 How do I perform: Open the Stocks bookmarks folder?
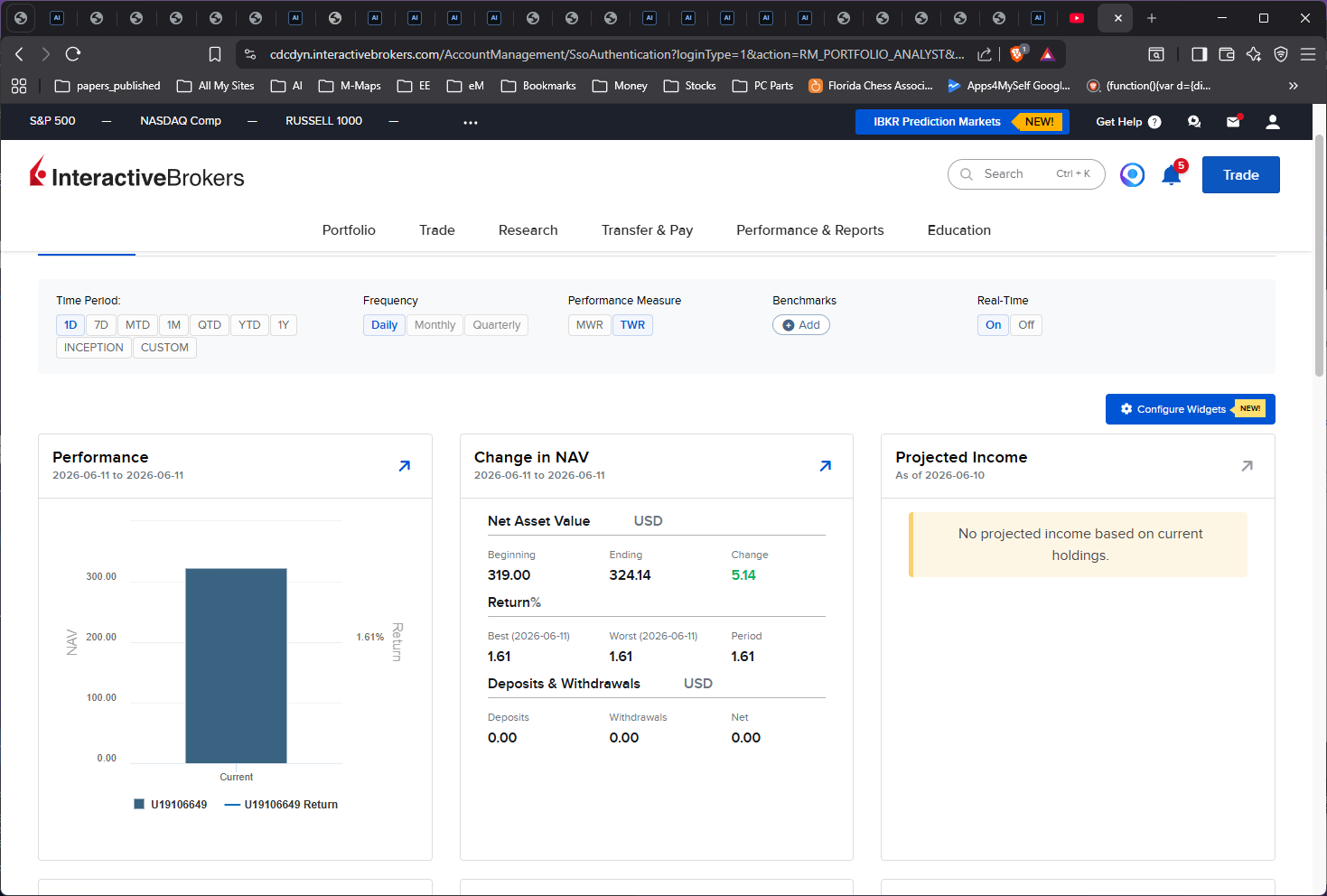pyautogui.click(x=690, y=86)
